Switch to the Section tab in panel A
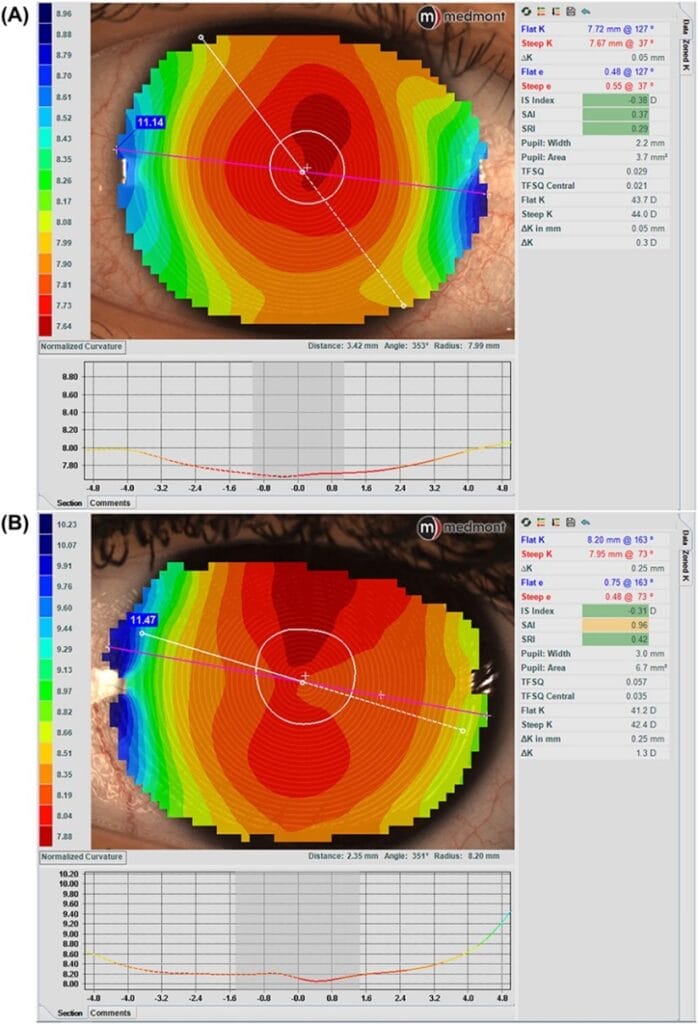This screenshot has width=698, height=1024. [69, 503]
